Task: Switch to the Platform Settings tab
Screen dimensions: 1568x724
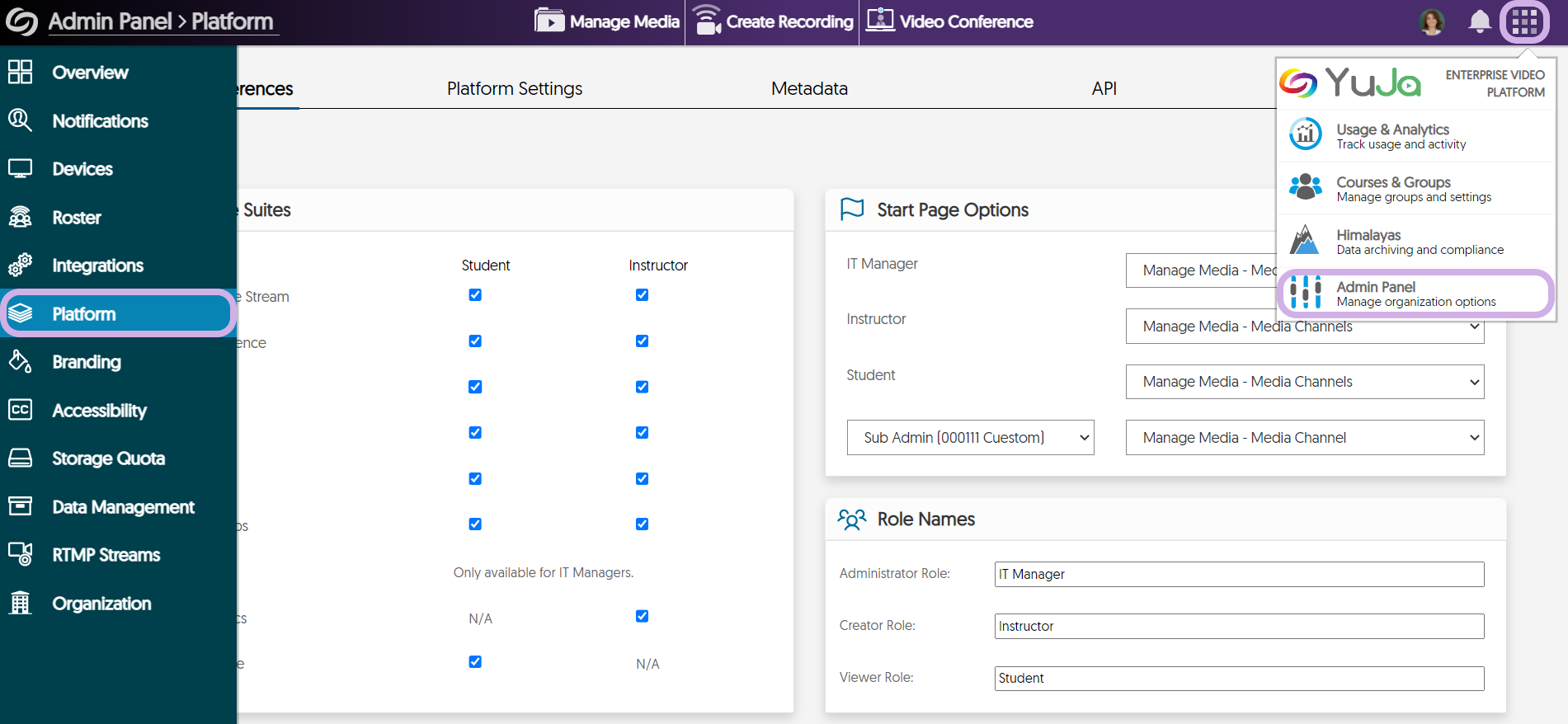Action: pyautogui.click(x=515, y=88)
